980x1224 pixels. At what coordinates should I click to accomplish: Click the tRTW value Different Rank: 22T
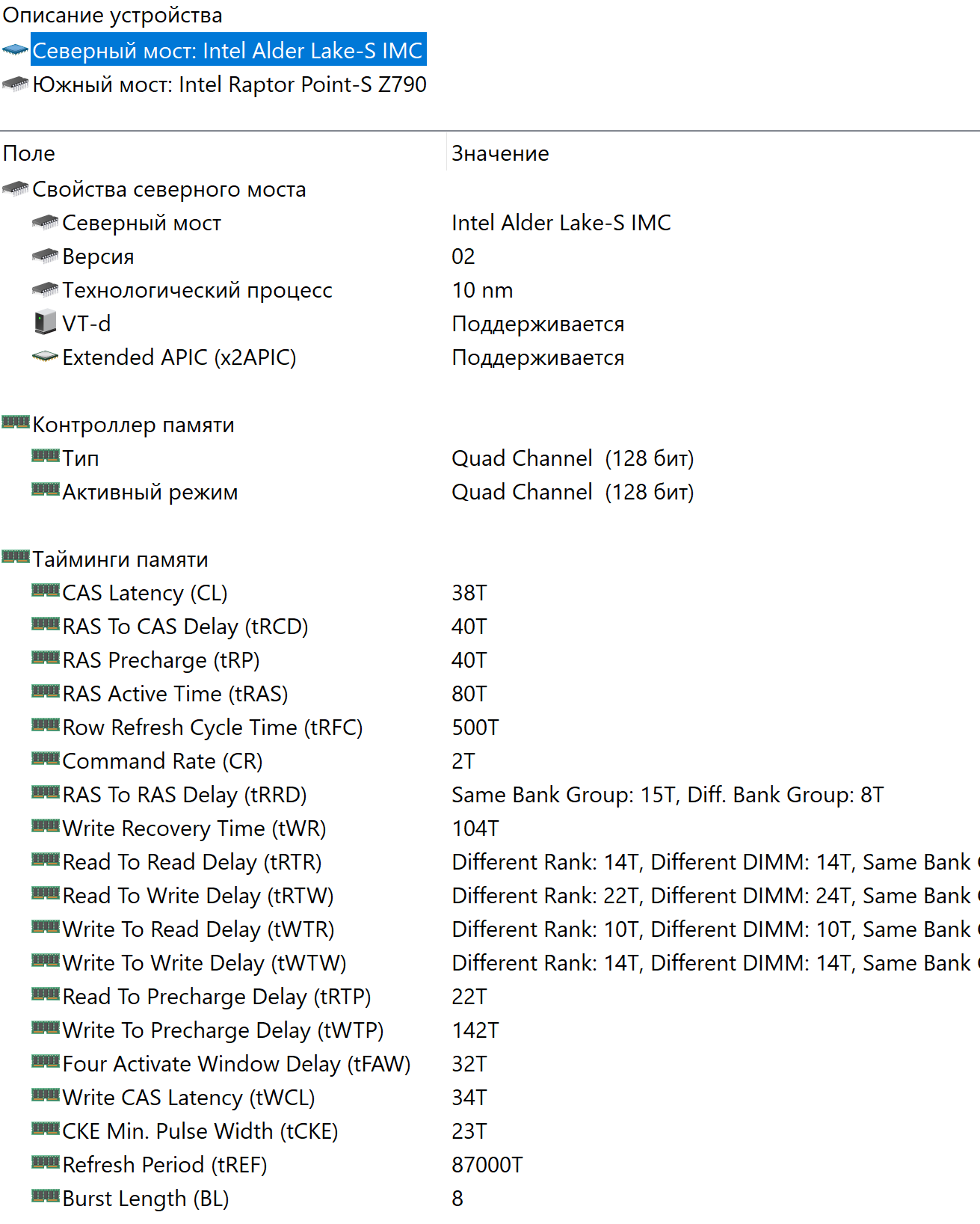pyautogui.click(x=546, y=896)
